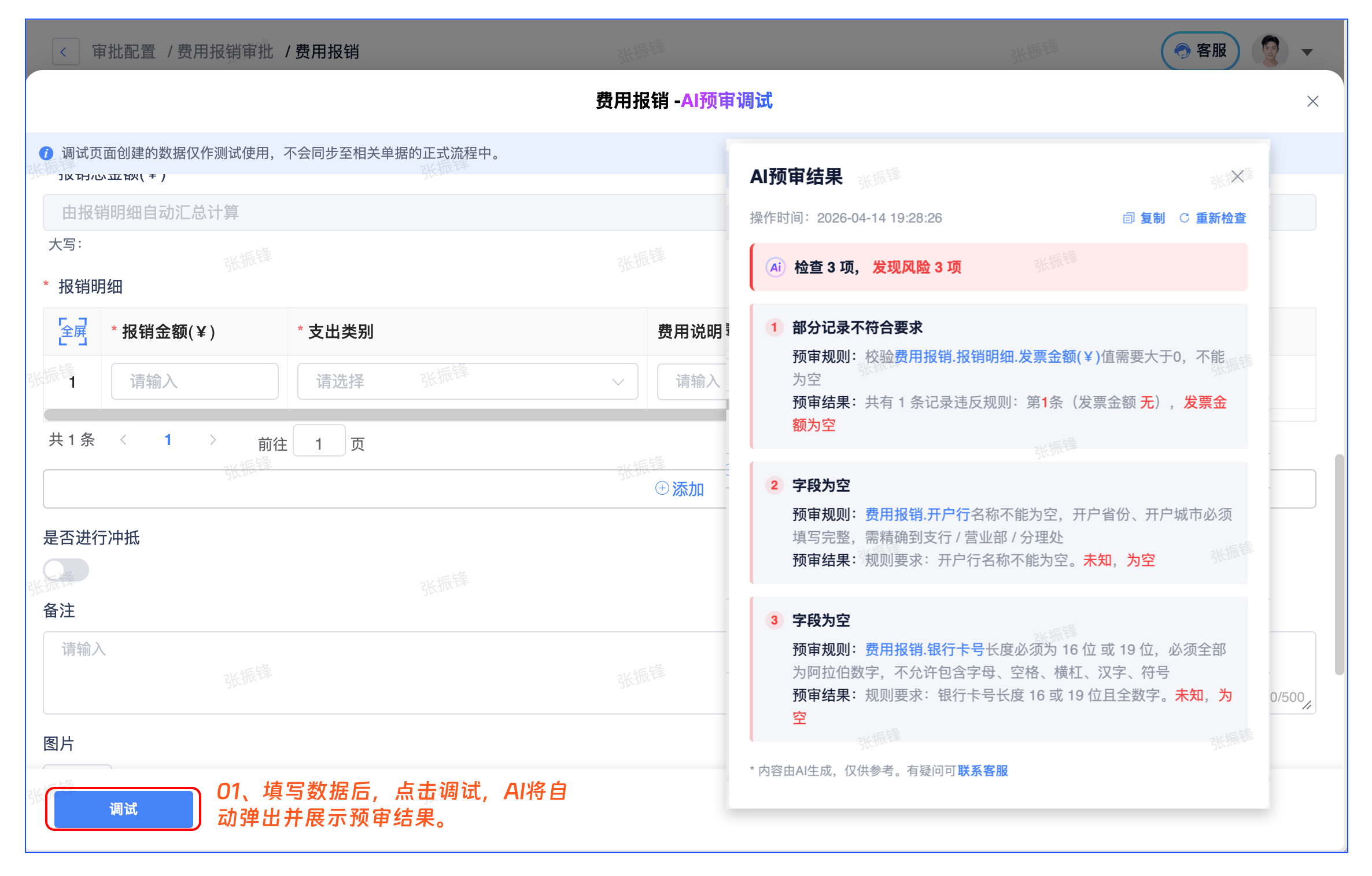Navigate to 审批配置 breadcrumb
The height and width of the screenshot is (876, 1372).
[124, 52]
